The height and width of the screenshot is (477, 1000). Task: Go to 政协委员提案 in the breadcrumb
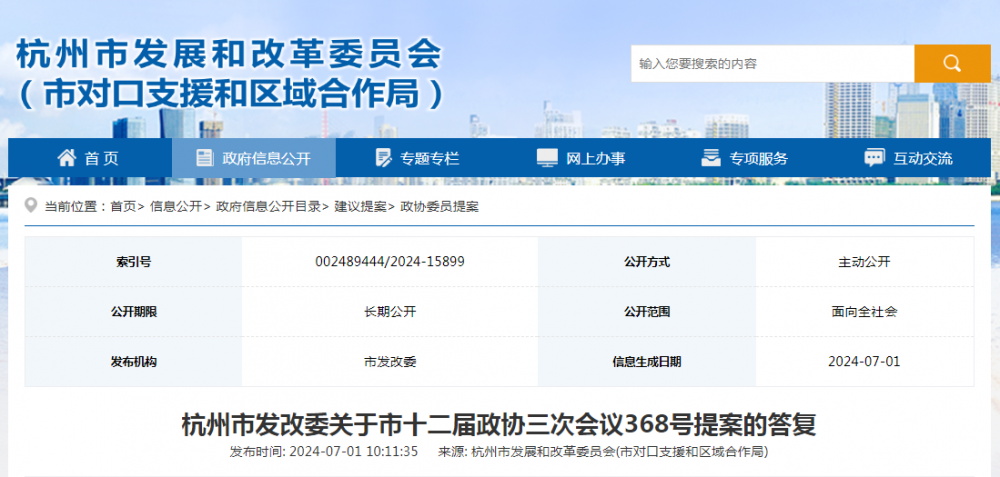439,207
